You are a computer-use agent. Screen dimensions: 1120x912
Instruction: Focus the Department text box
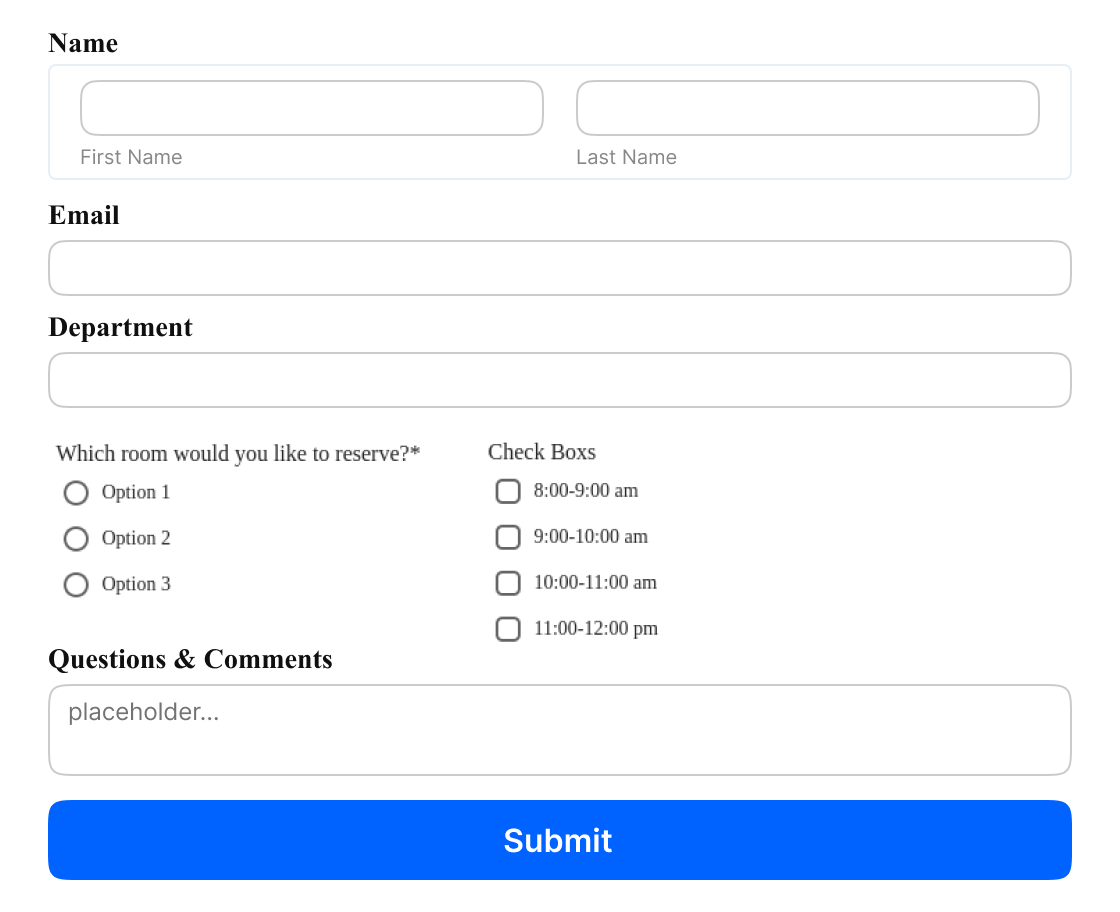coord(559,380)
